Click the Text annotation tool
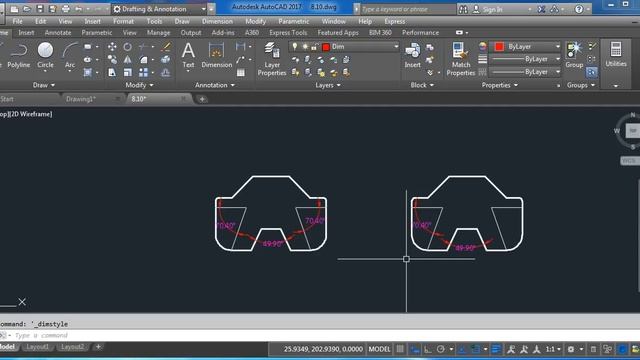 coord(188,56)
